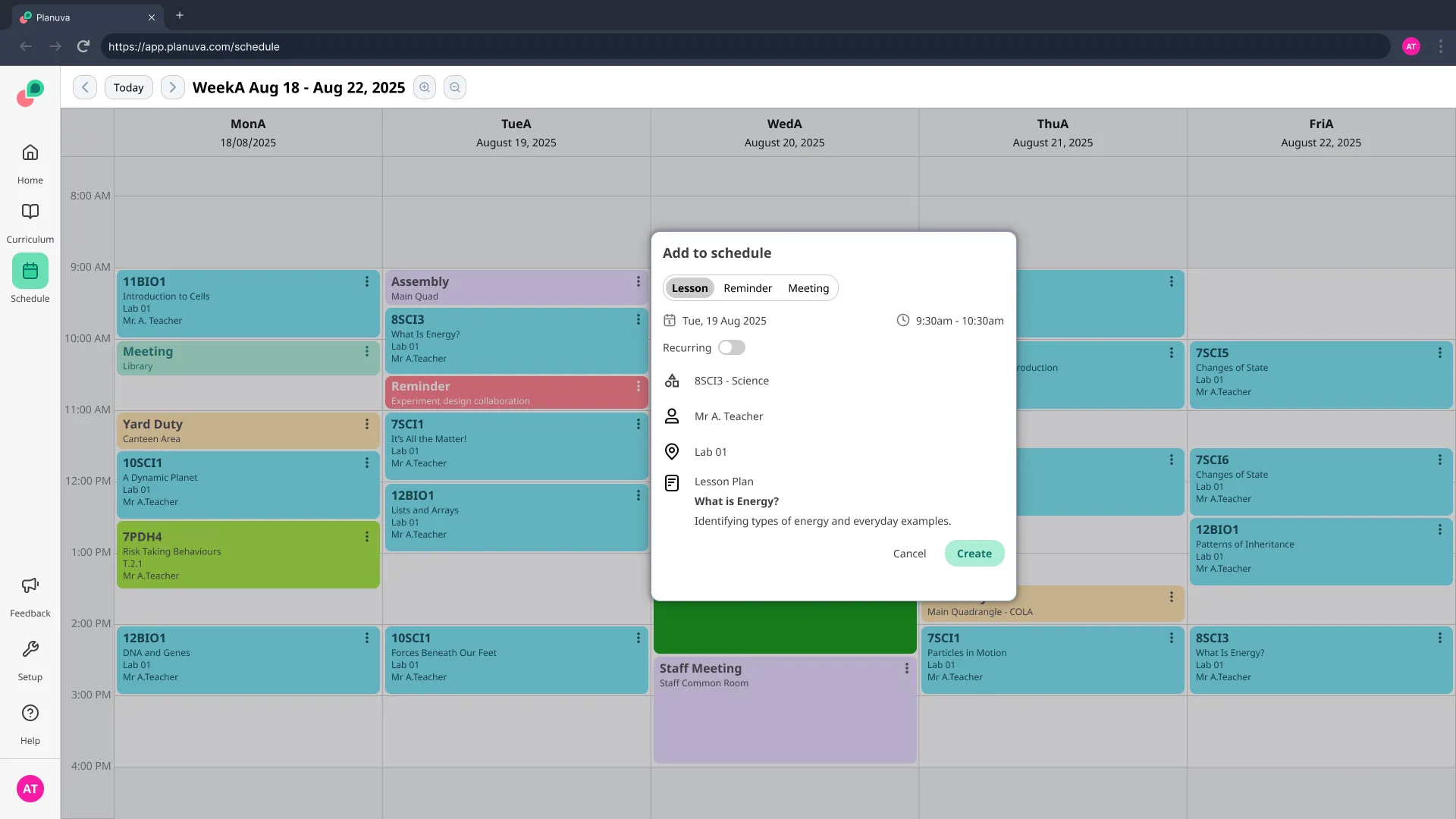Go to next week arrow
The image size is (1456, 819).
tap(172, 87)
